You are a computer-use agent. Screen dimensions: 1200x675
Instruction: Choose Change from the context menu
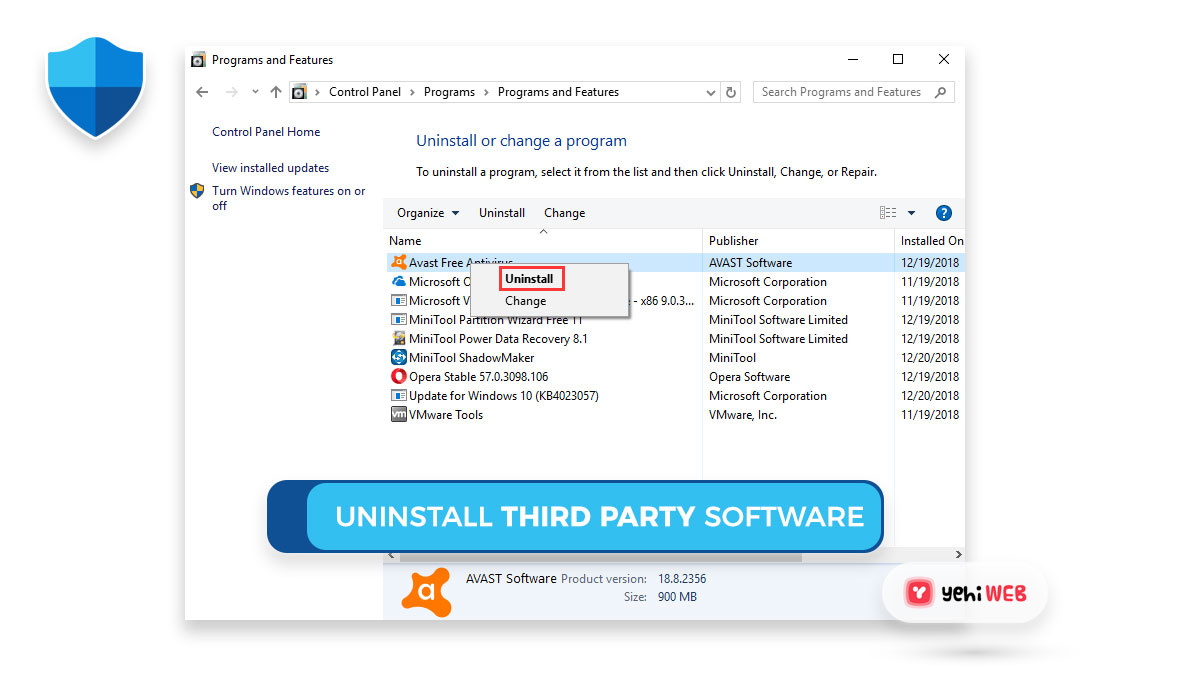coord(526,300)
